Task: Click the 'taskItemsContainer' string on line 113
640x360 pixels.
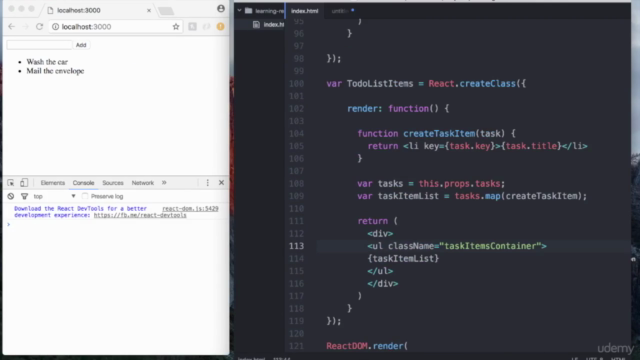Action: point(490,246)
